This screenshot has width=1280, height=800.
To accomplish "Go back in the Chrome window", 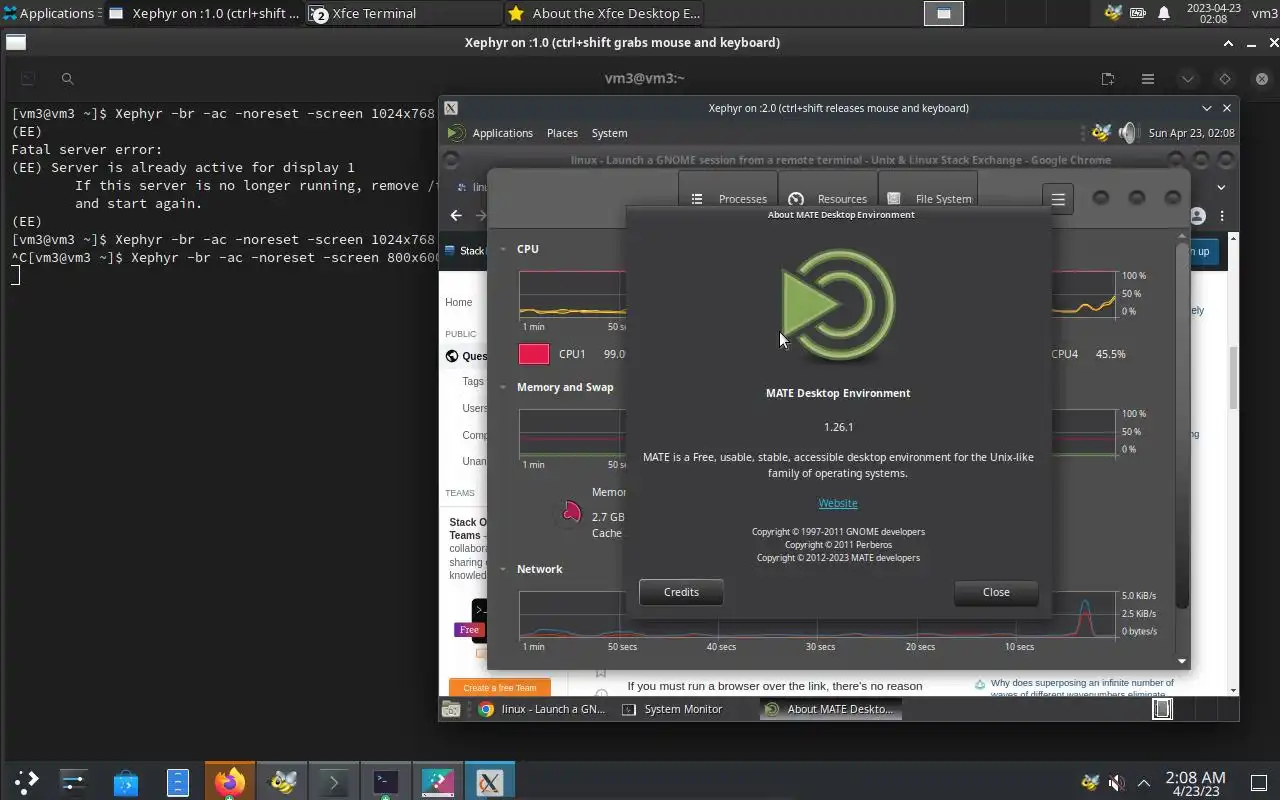I will coord(456,215).
